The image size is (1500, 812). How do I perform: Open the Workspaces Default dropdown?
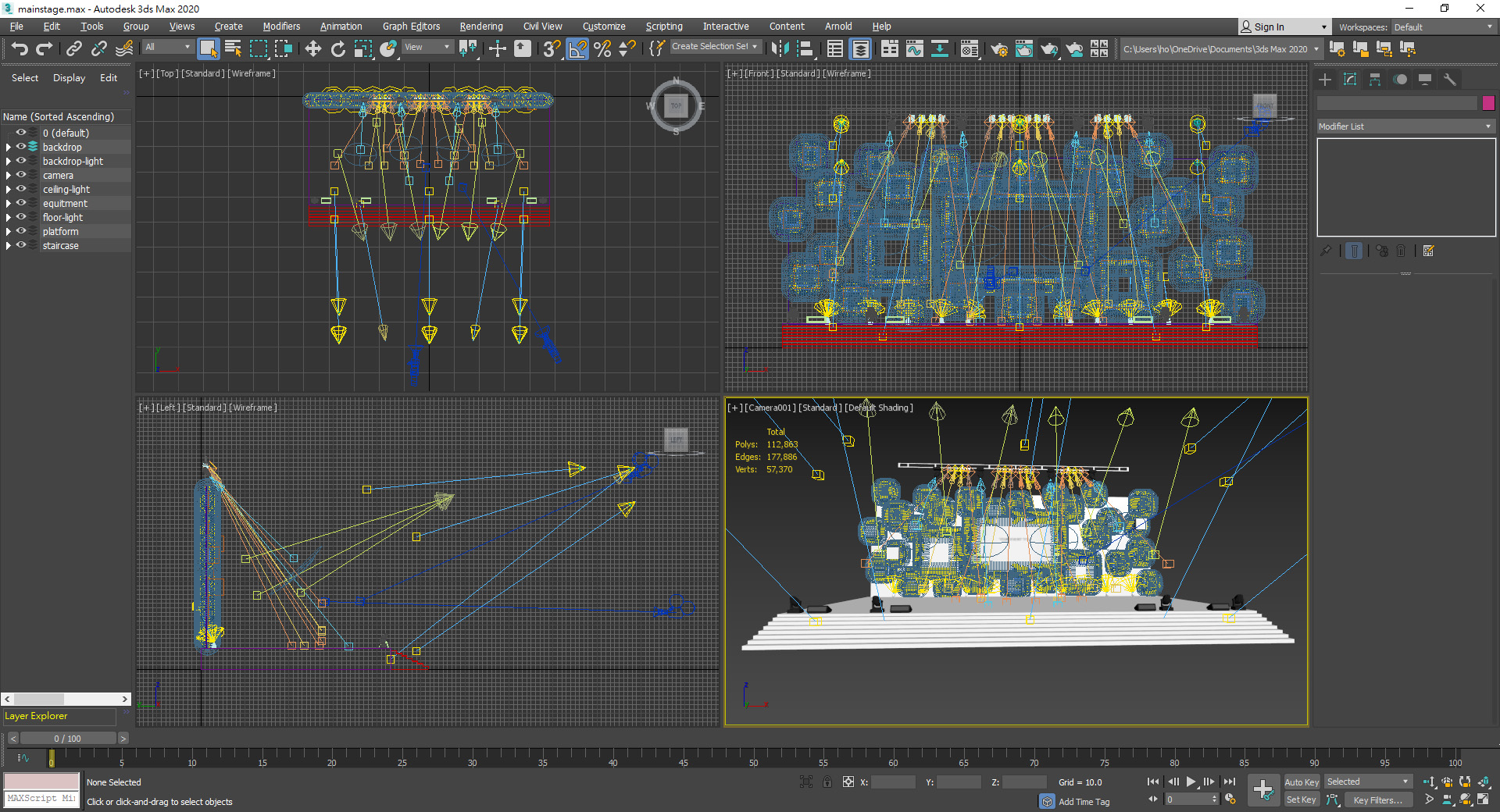[x=1443, y=27]
